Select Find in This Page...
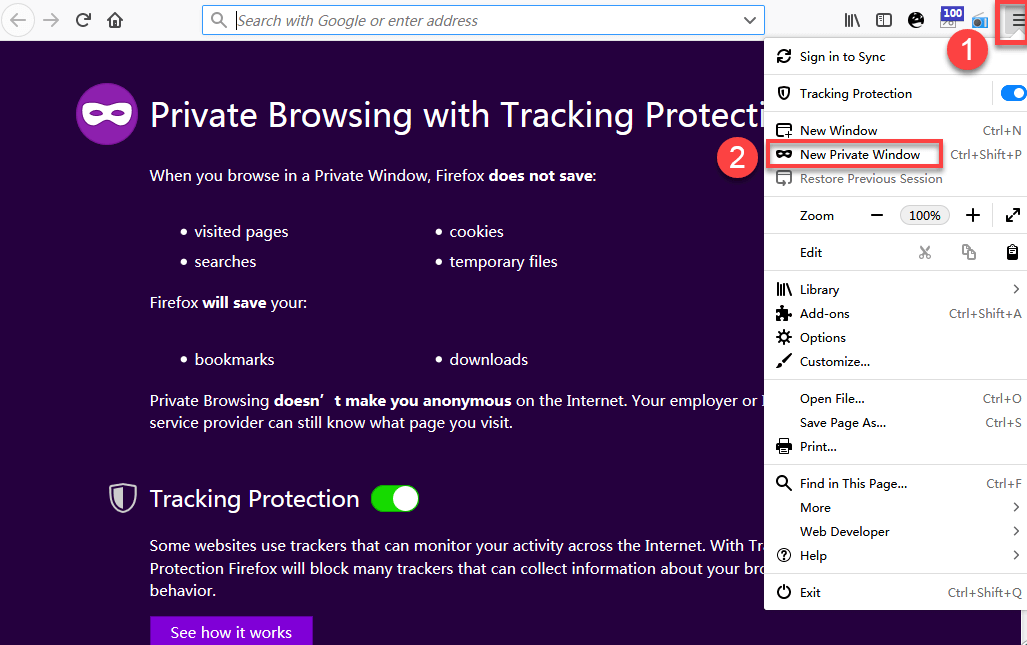The height and width of the screenshot is (645, 1027). pos(895,484)
